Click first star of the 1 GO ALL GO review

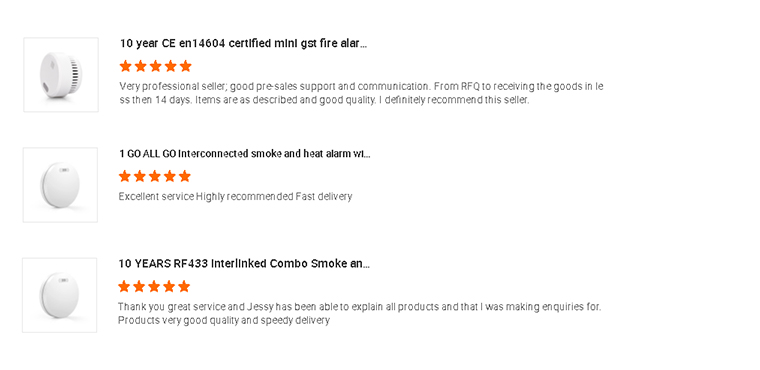coord(125,176)
